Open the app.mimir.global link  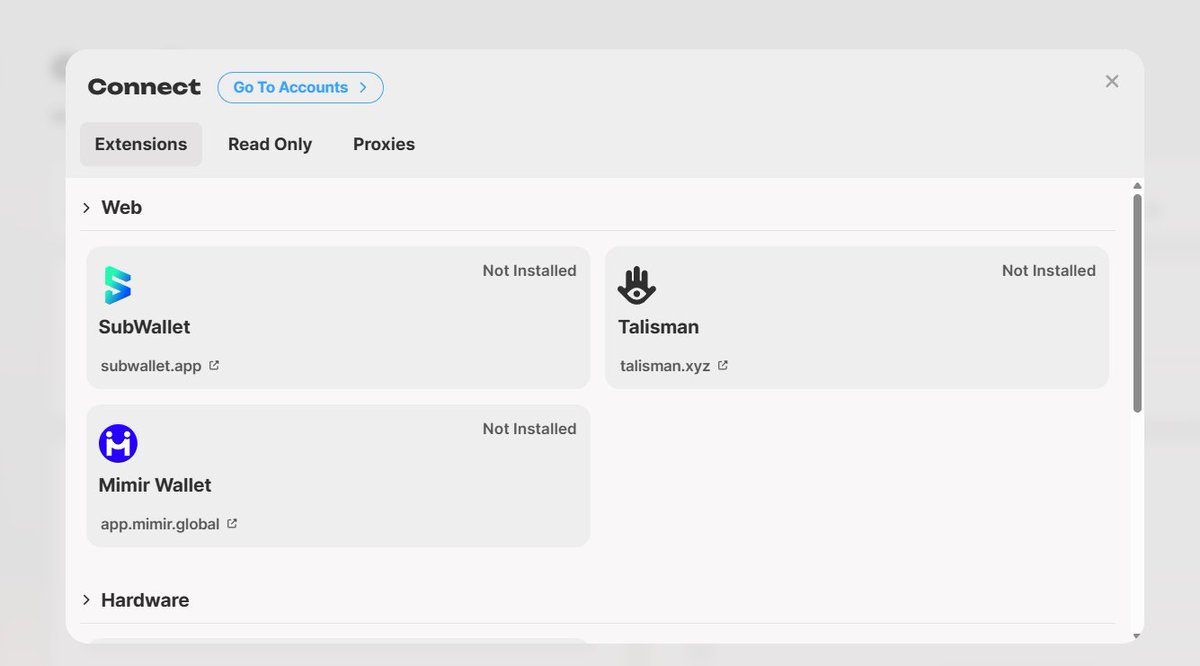pos(160,524)
